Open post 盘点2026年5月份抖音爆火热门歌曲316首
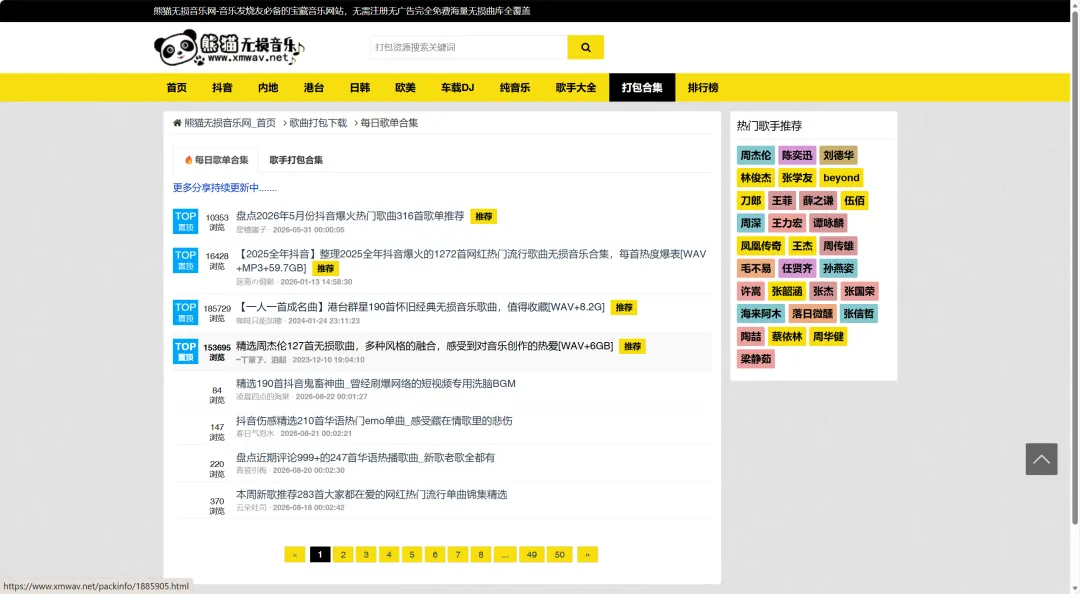1080x594 pixels. click(x=350, y=216)
